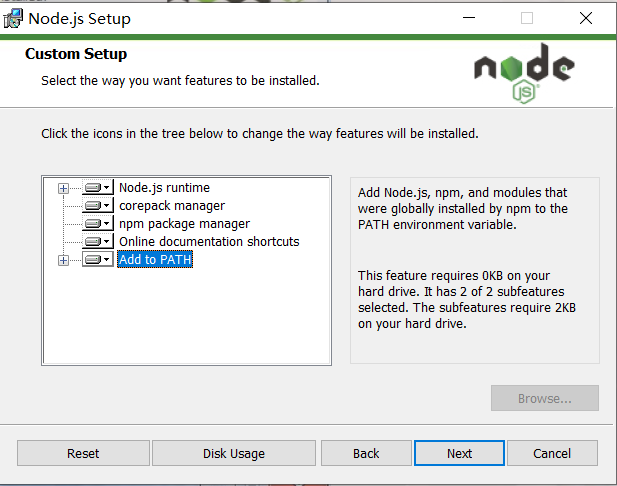Screen dimensions: 617x486
Task: Click the Node.js Setup installer title icon
Action: 13,18
